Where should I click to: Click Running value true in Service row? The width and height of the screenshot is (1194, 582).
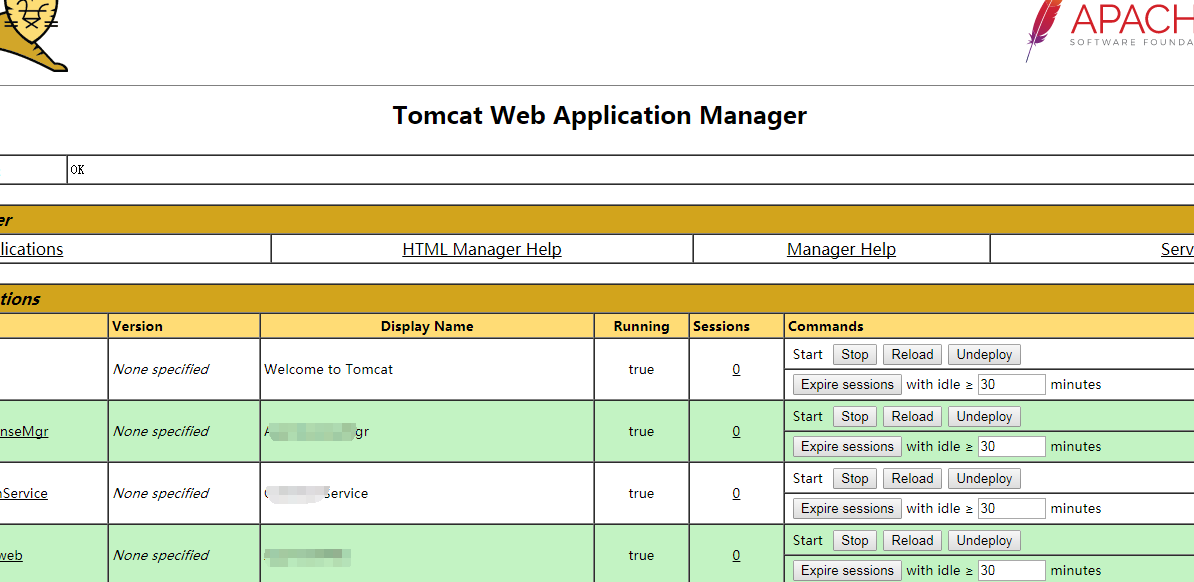coord(641,494)
